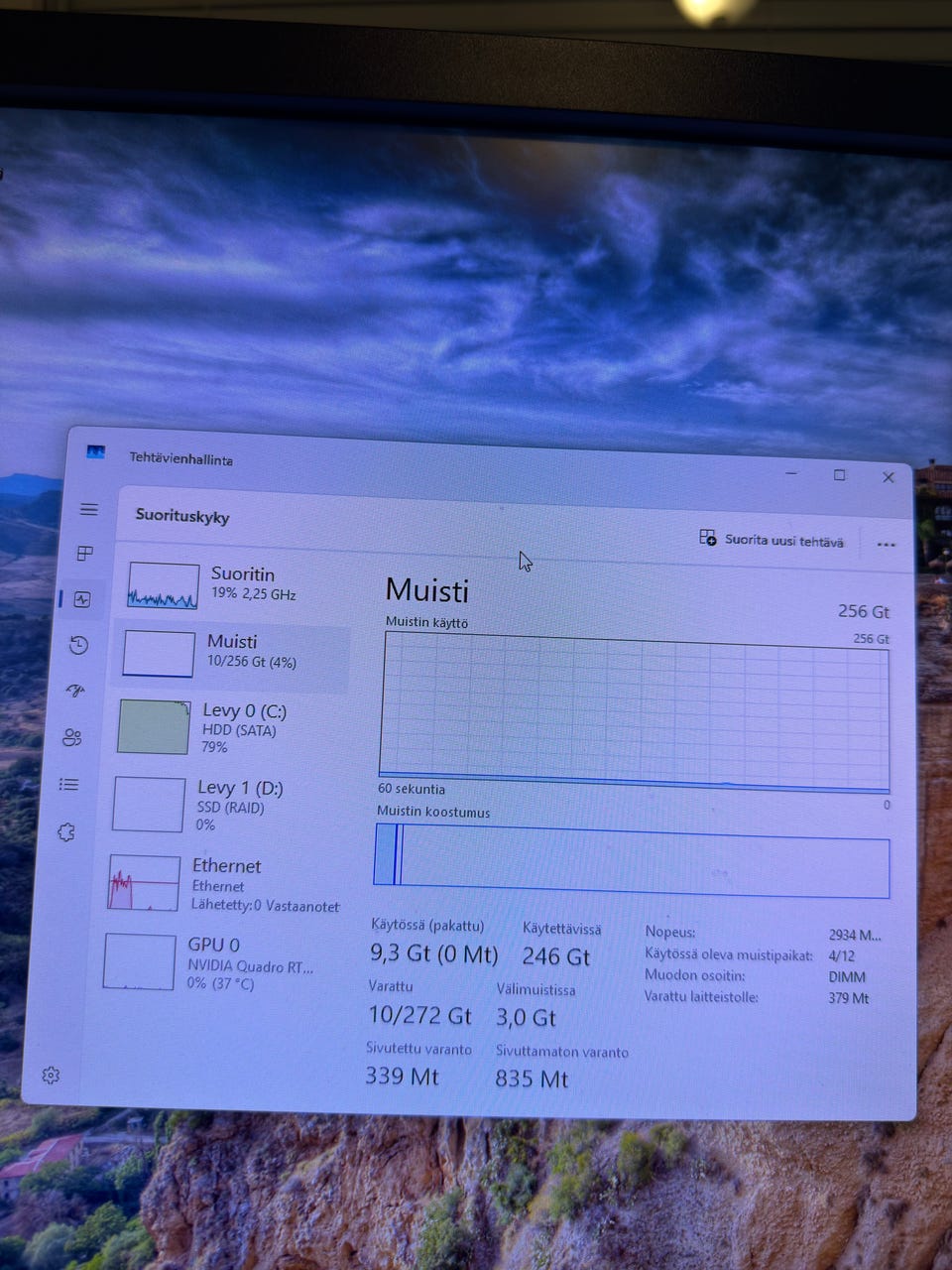Open the Startup apps page icon

[x=75, y=691]
